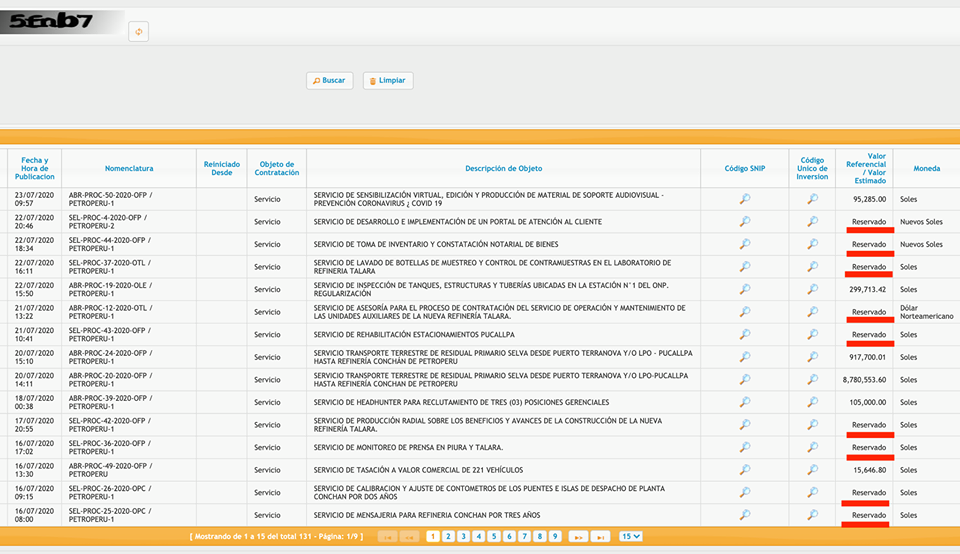Click the captcha image reading 5fnb7
The width and height of the screenshot is (960, 554).
click(x=61, y=22)
